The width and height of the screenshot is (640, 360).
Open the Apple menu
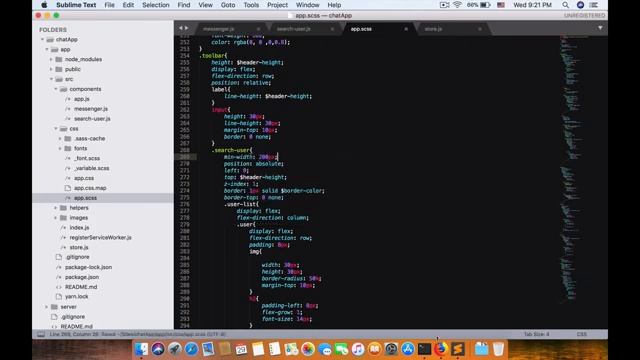pos(44,5)
